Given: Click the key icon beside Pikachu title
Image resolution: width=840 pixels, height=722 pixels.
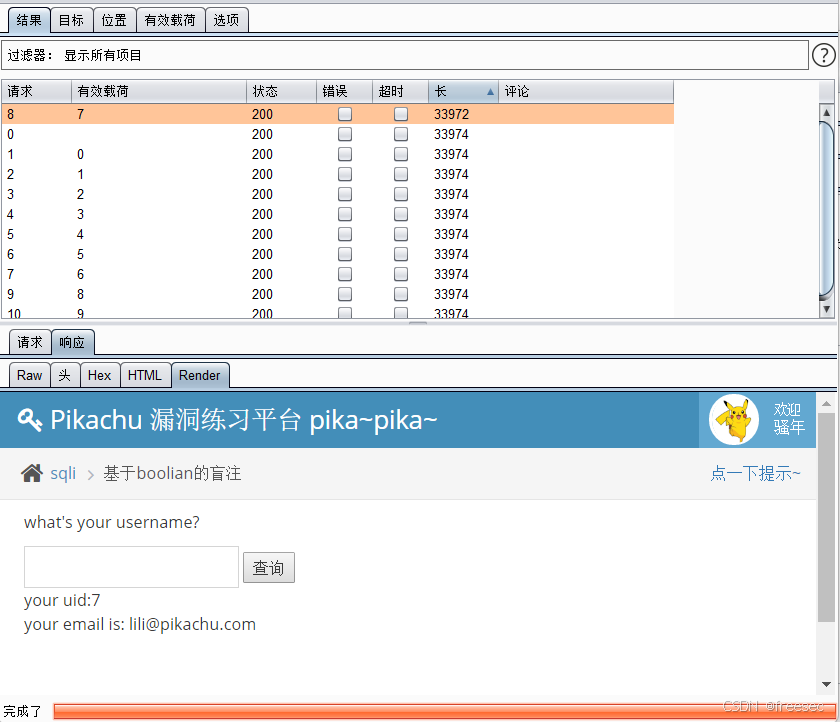Looking at the screenshot, I should pyautogui.click(x=29, y=420).
